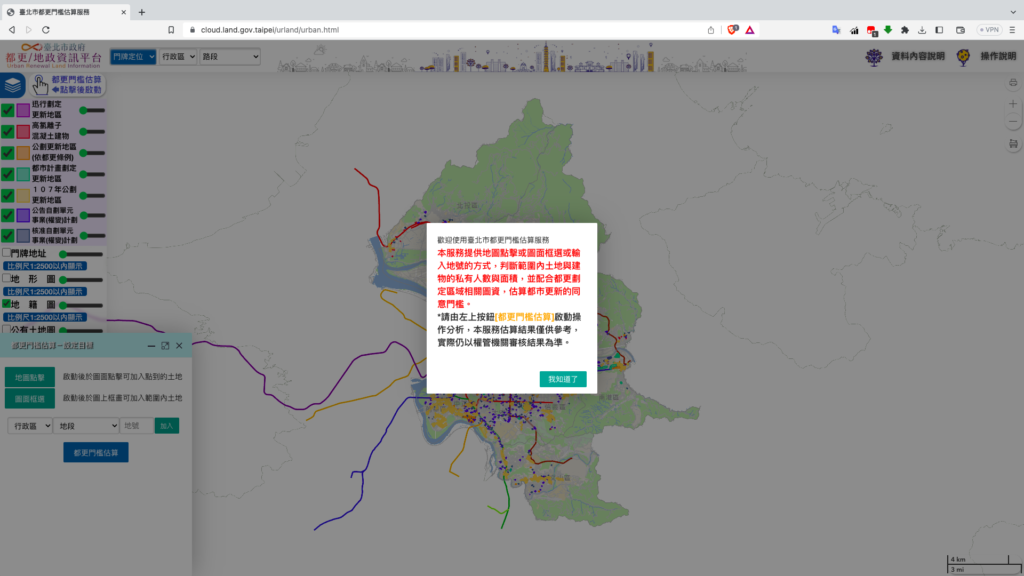Uncheck the 公劃更新地區(依都更條例) layer
The image size is (1024, 576).
[7, 153]
